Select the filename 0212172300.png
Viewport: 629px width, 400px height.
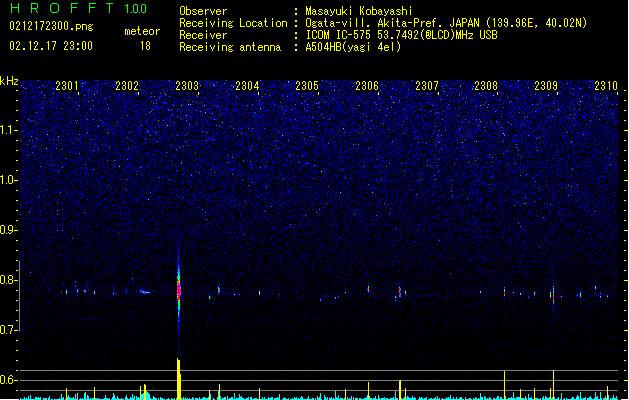point(51,26)
